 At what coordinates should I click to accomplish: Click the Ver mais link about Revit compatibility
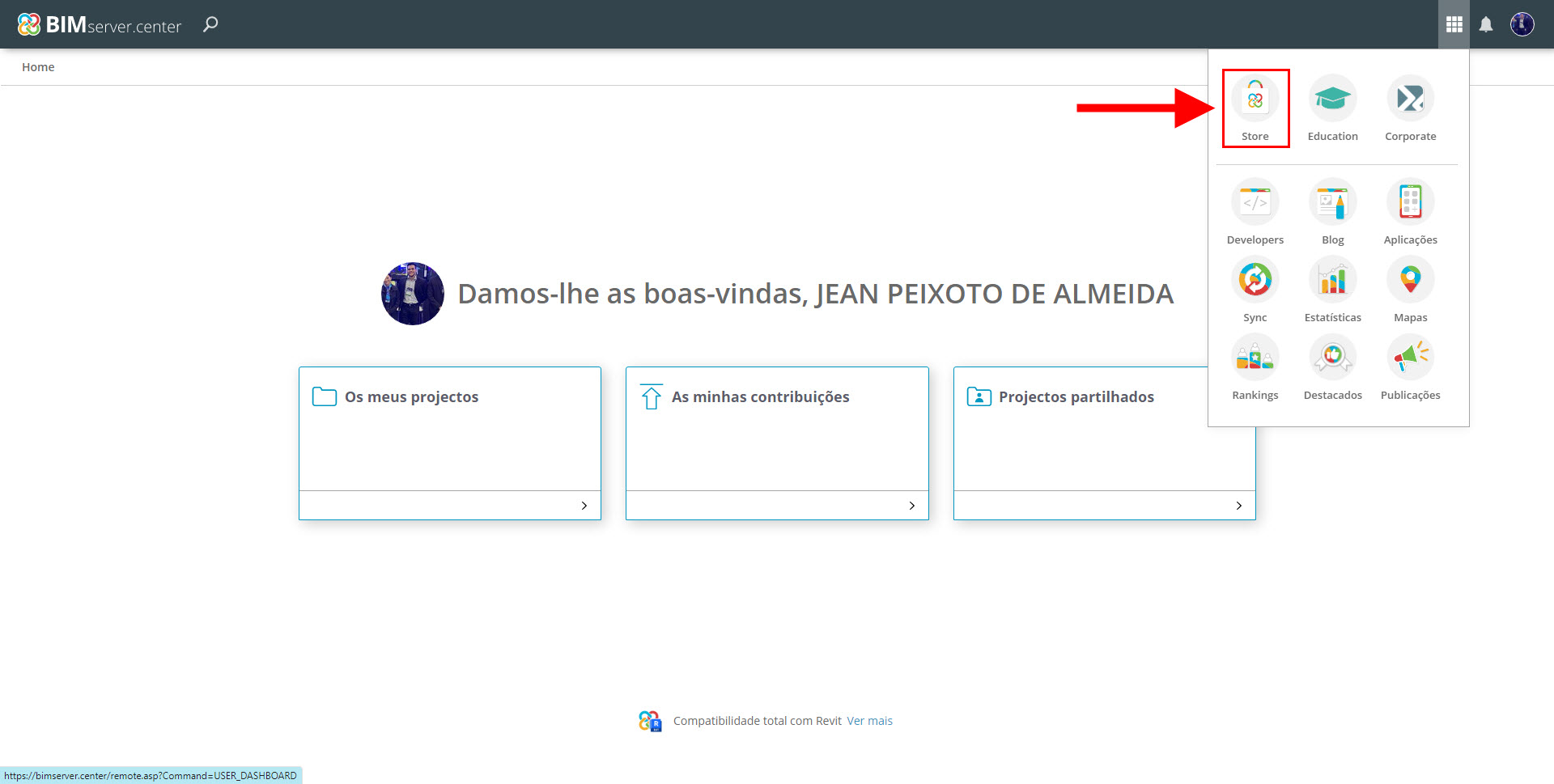click(x=869, y=720)
